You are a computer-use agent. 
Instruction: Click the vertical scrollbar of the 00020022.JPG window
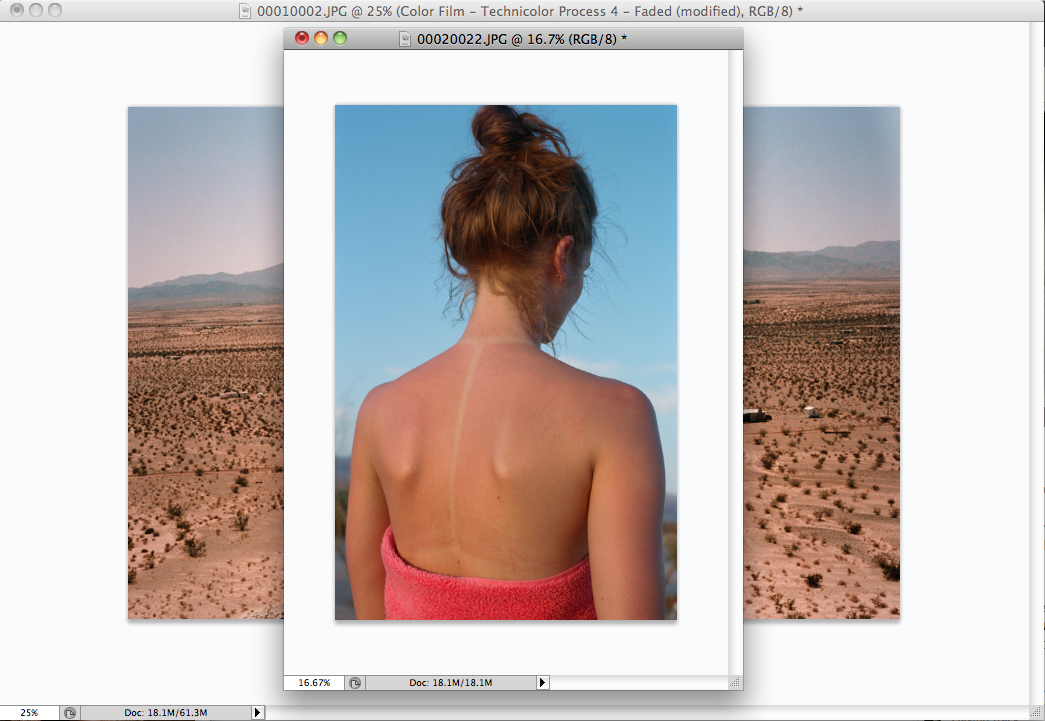tap(735, 363)
